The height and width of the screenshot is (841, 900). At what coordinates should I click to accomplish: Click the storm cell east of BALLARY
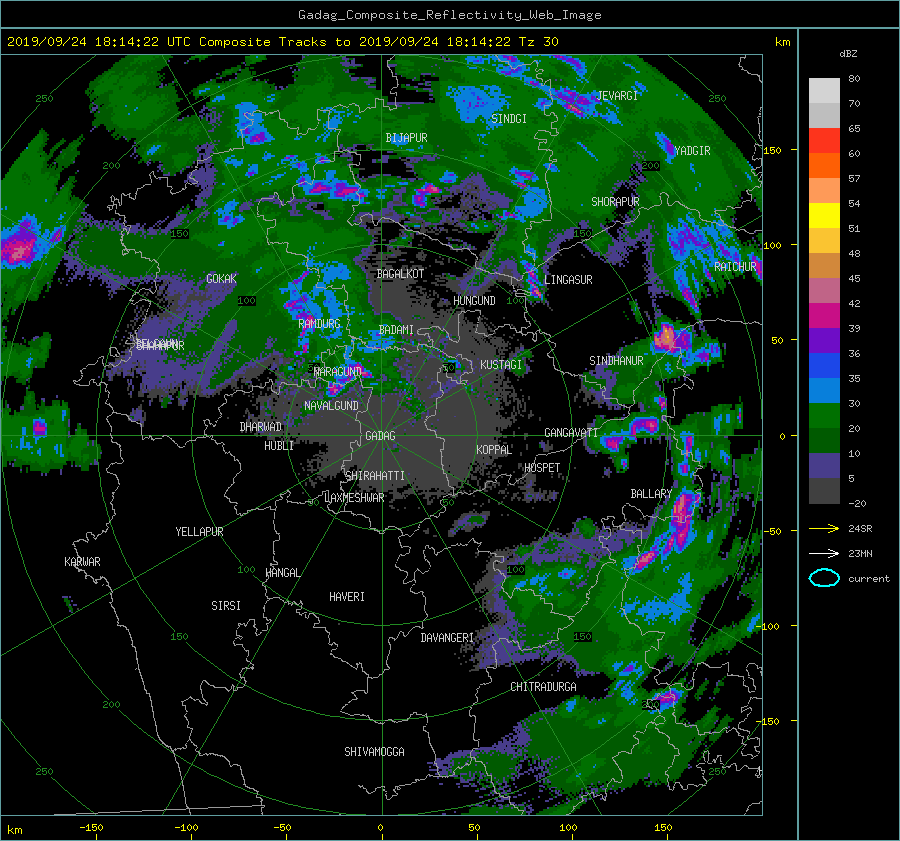pos(682,513)
